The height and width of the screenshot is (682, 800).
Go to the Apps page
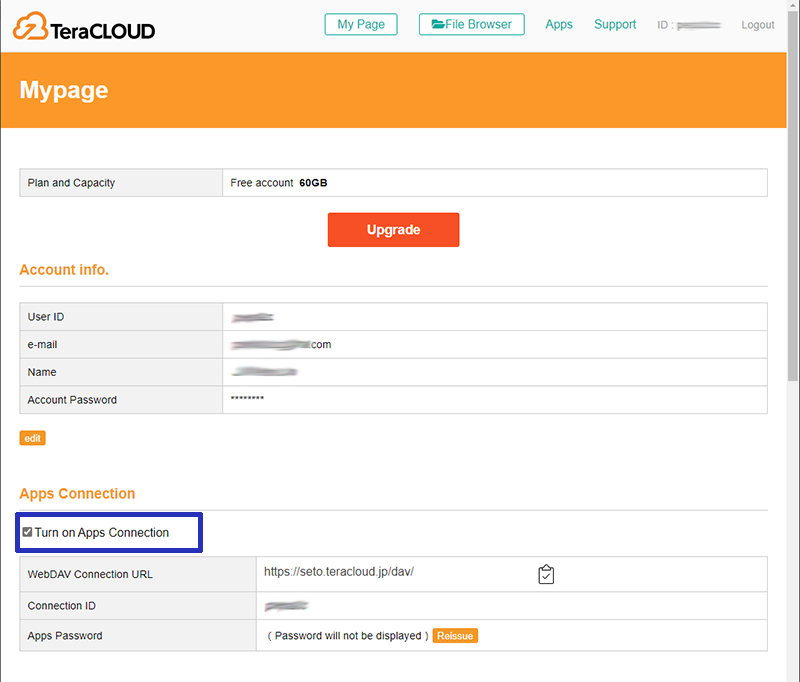559,24
